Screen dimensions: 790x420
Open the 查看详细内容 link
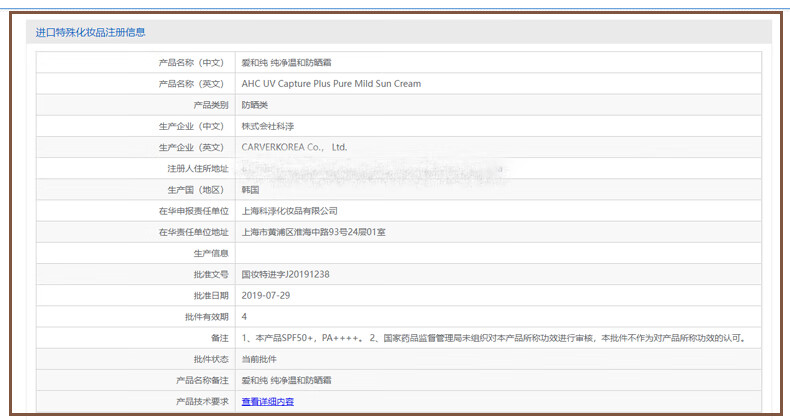(x=268, y=401)
